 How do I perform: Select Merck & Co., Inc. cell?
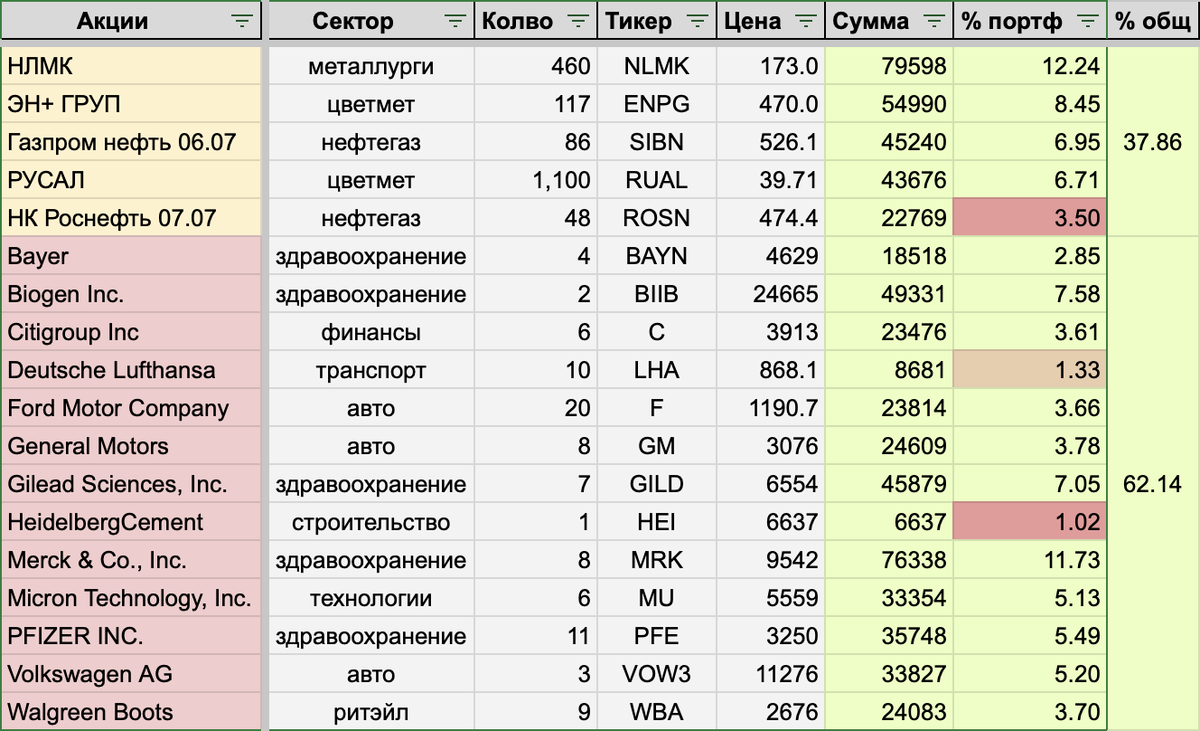[132, 561]
